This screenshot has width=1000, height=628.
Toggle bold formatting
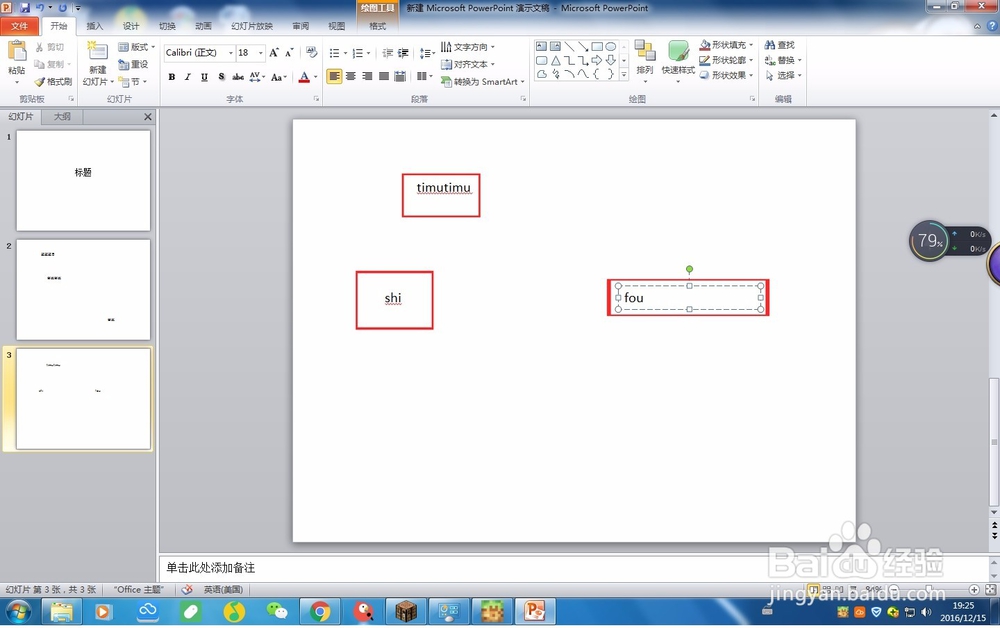point(172,76)
